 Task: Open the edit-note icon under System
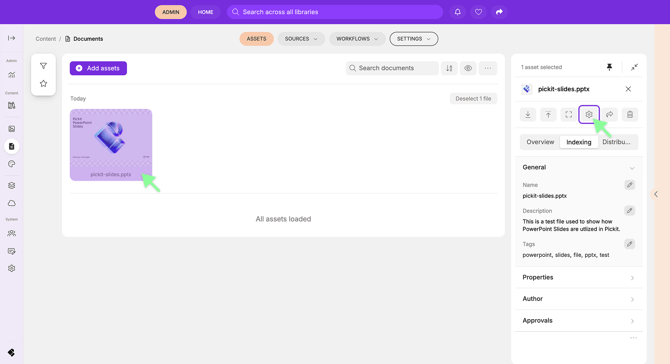[12, 251]
